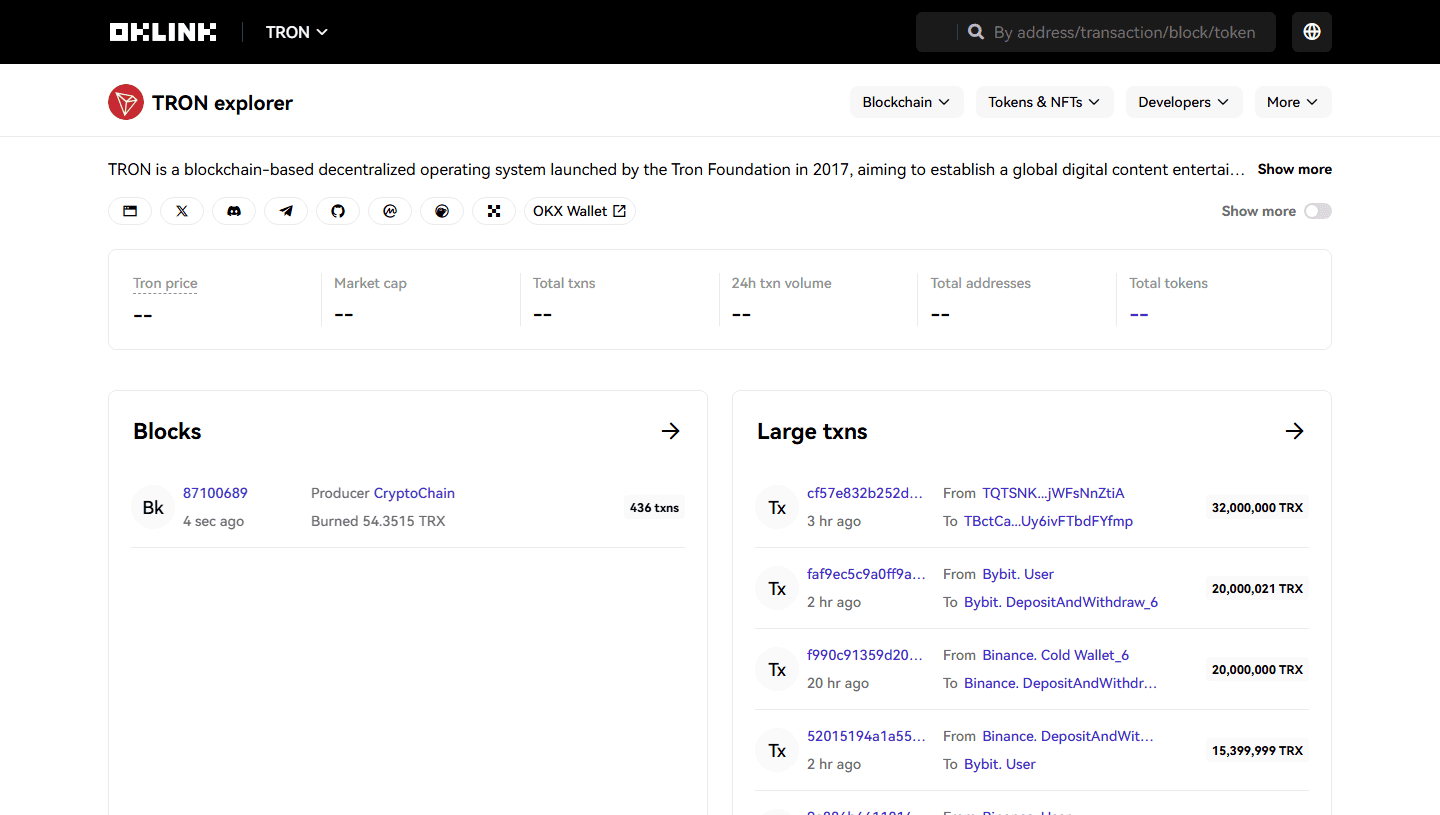Open transaction f990c91359d20...
Image resolution: width=1440 pixels, height=815 pixels.
tap(865, 655)
